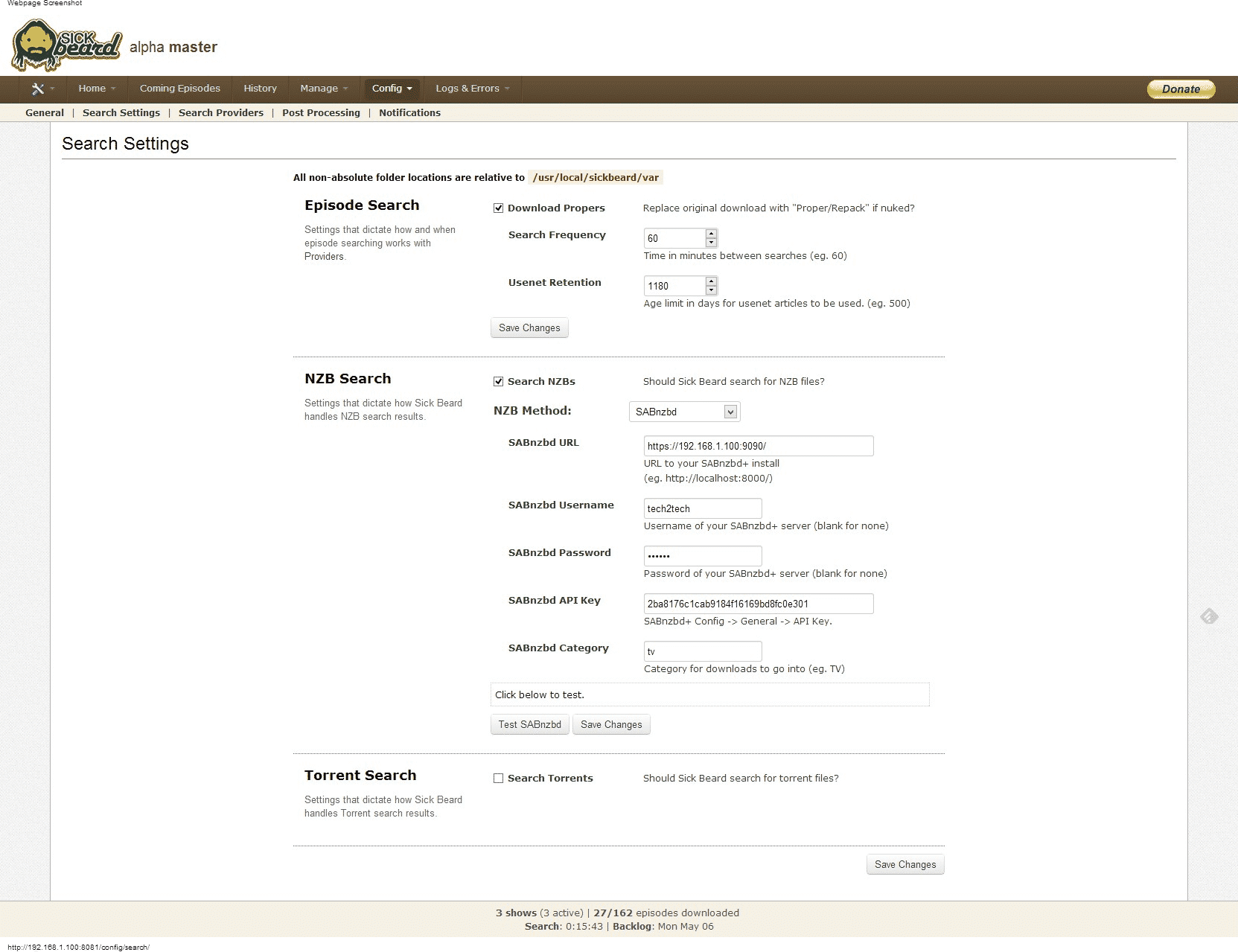Enable the Search Torrents checkbox
The image size is (1238, 952).
pos(499,779)
